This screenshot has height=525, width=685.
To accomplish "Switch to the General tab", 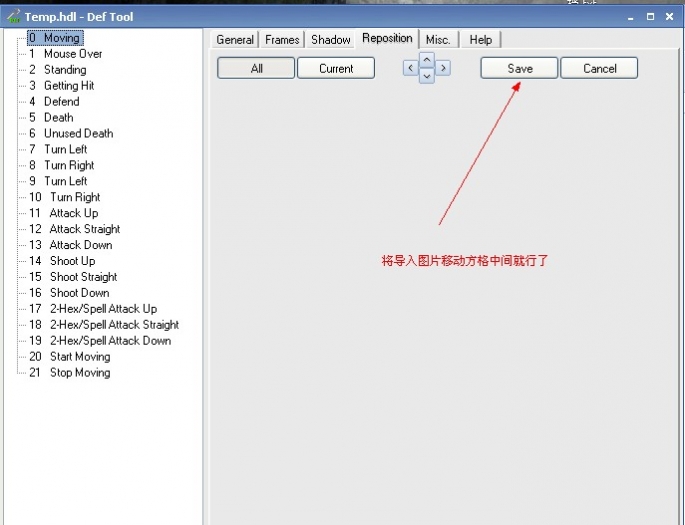I will click(x=235, y=40).
